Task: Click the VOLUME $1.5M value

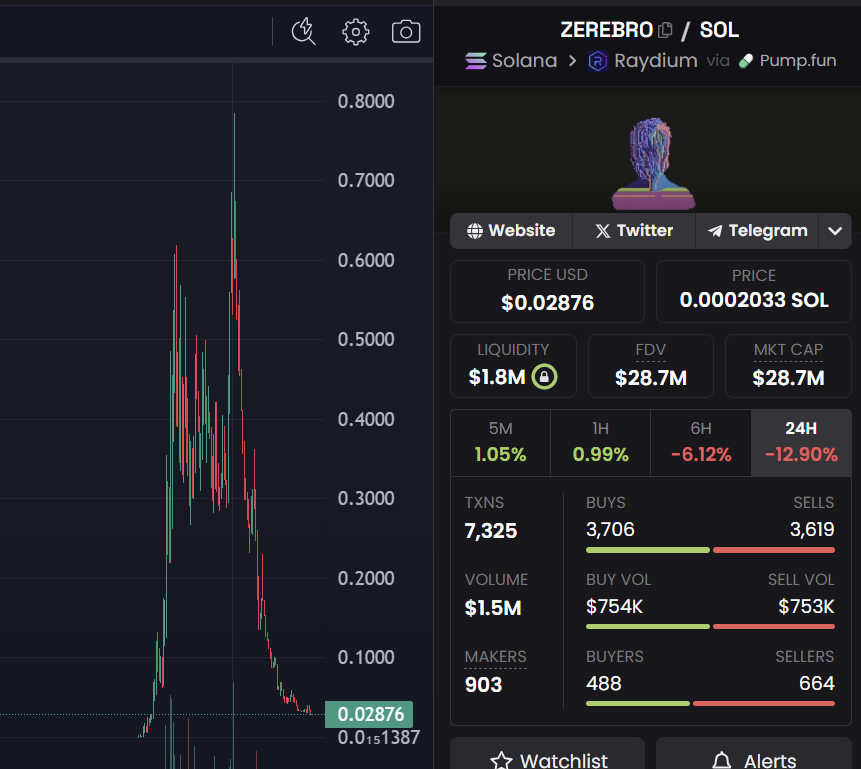Action: (493, 608)
